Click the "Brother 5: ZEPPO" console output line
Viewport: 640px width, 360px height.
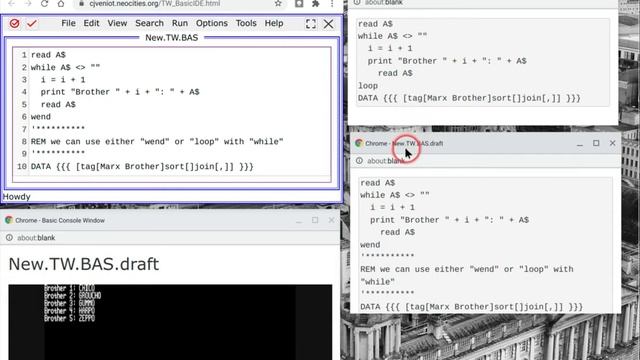point(69,318)
